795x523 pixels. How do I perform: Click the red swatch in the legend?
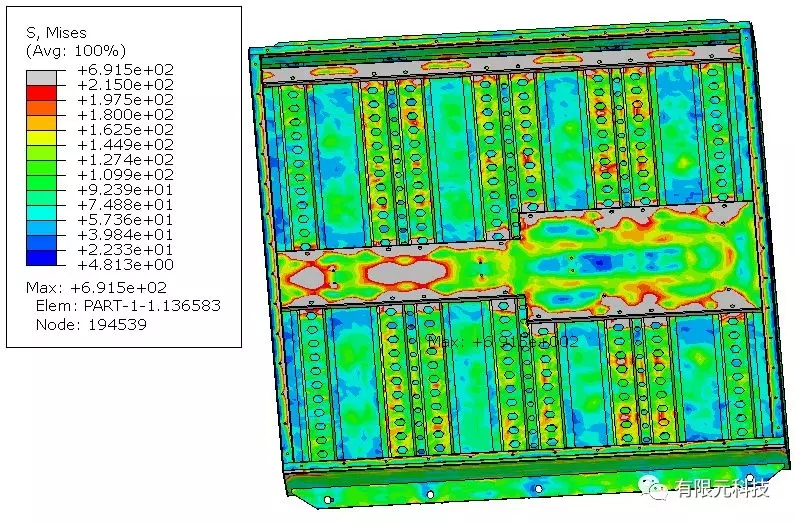41,92
